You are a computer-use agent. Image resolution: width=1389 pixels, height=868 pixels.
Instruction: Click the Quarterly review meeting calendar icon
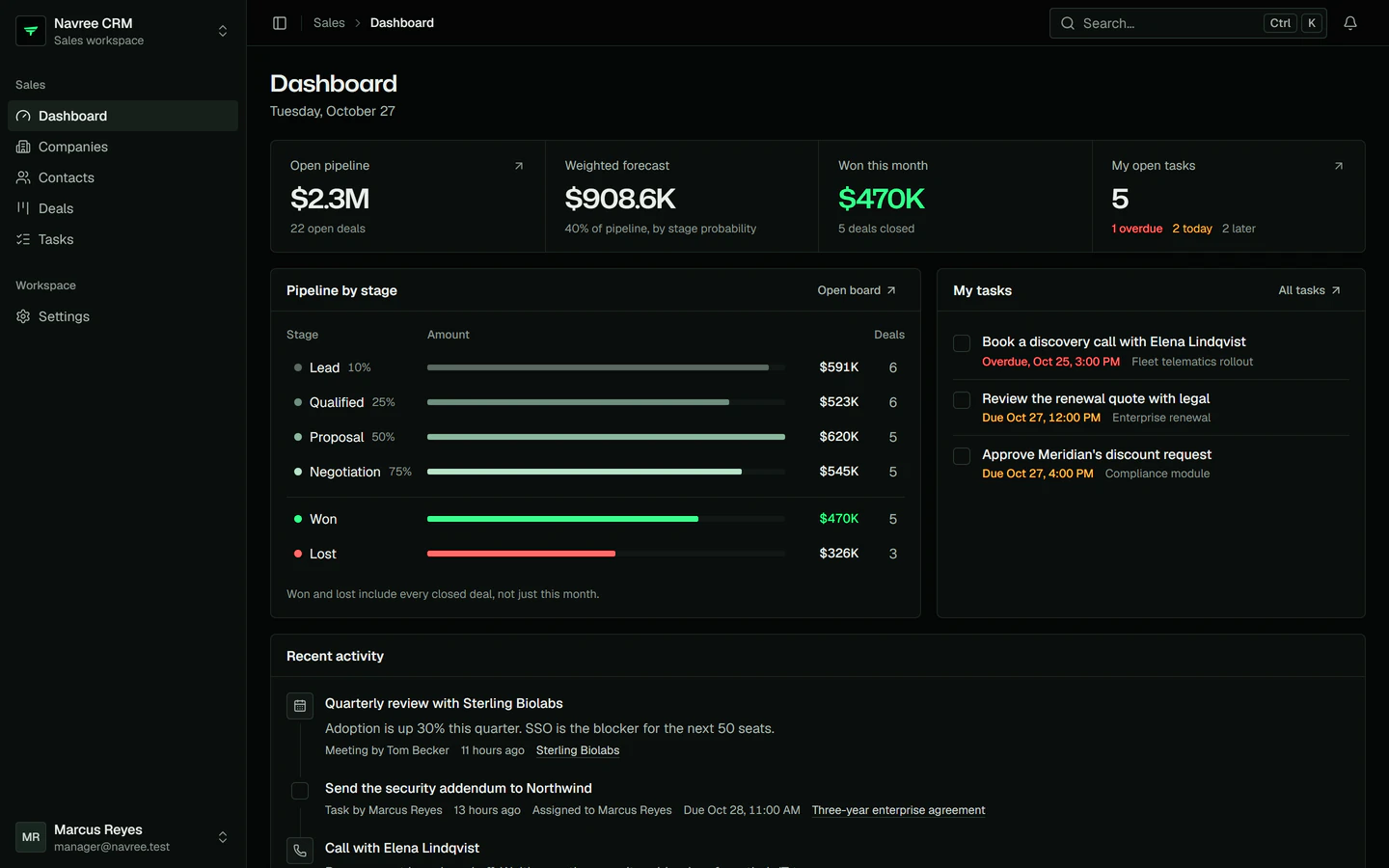click(x=300, y=706)
